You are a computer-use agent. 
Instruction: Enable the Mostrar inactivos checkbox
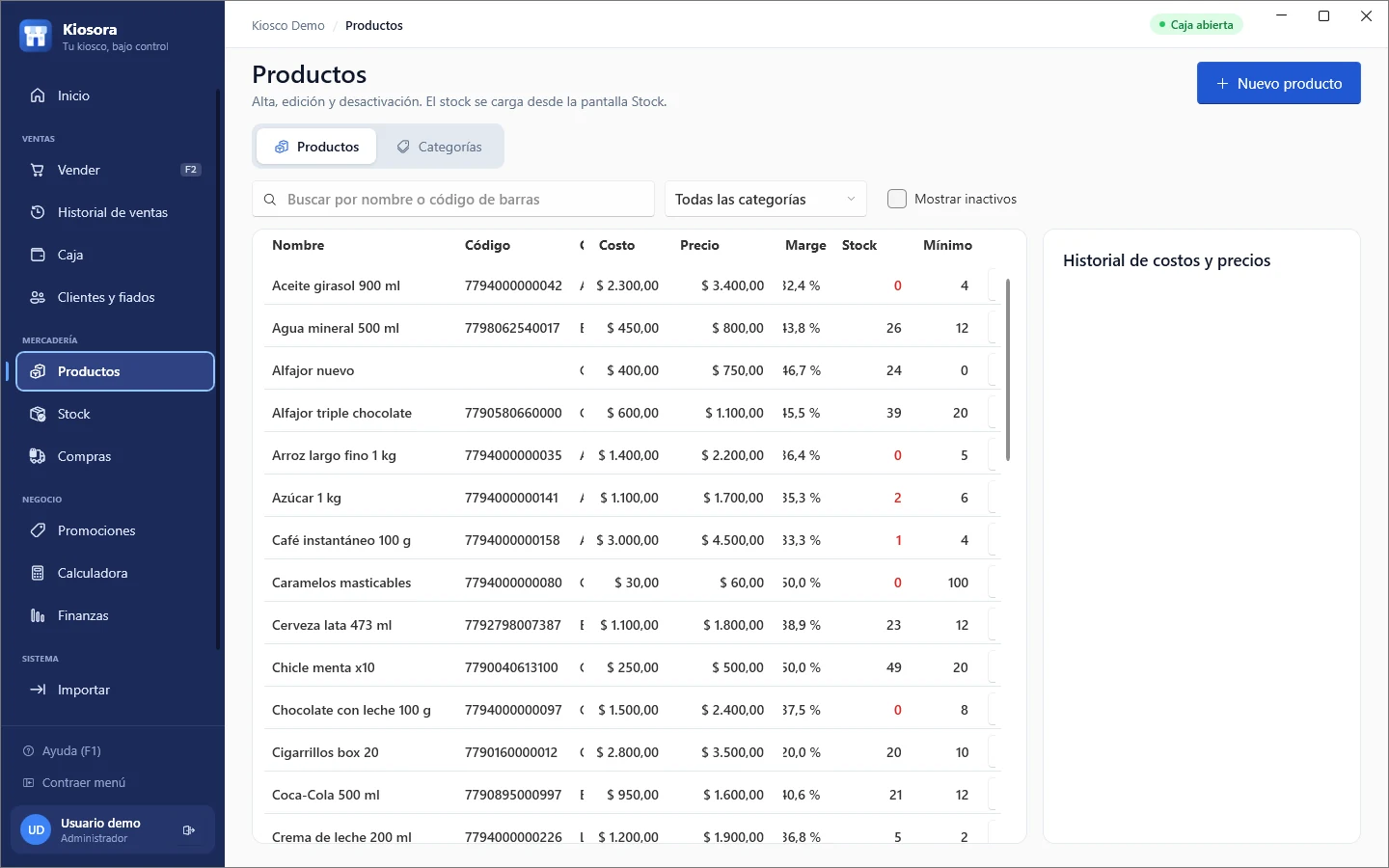click(897, 199)
